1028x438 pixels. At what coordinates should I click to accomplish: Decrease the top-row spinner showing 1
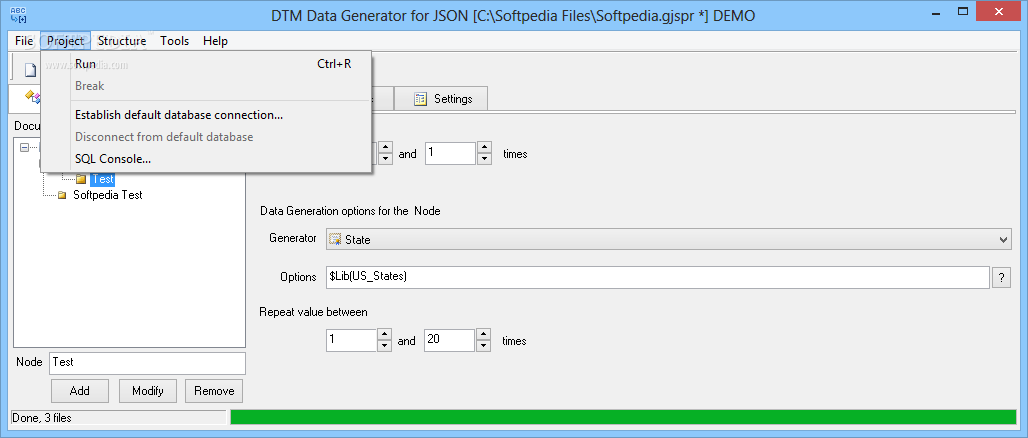484,159
